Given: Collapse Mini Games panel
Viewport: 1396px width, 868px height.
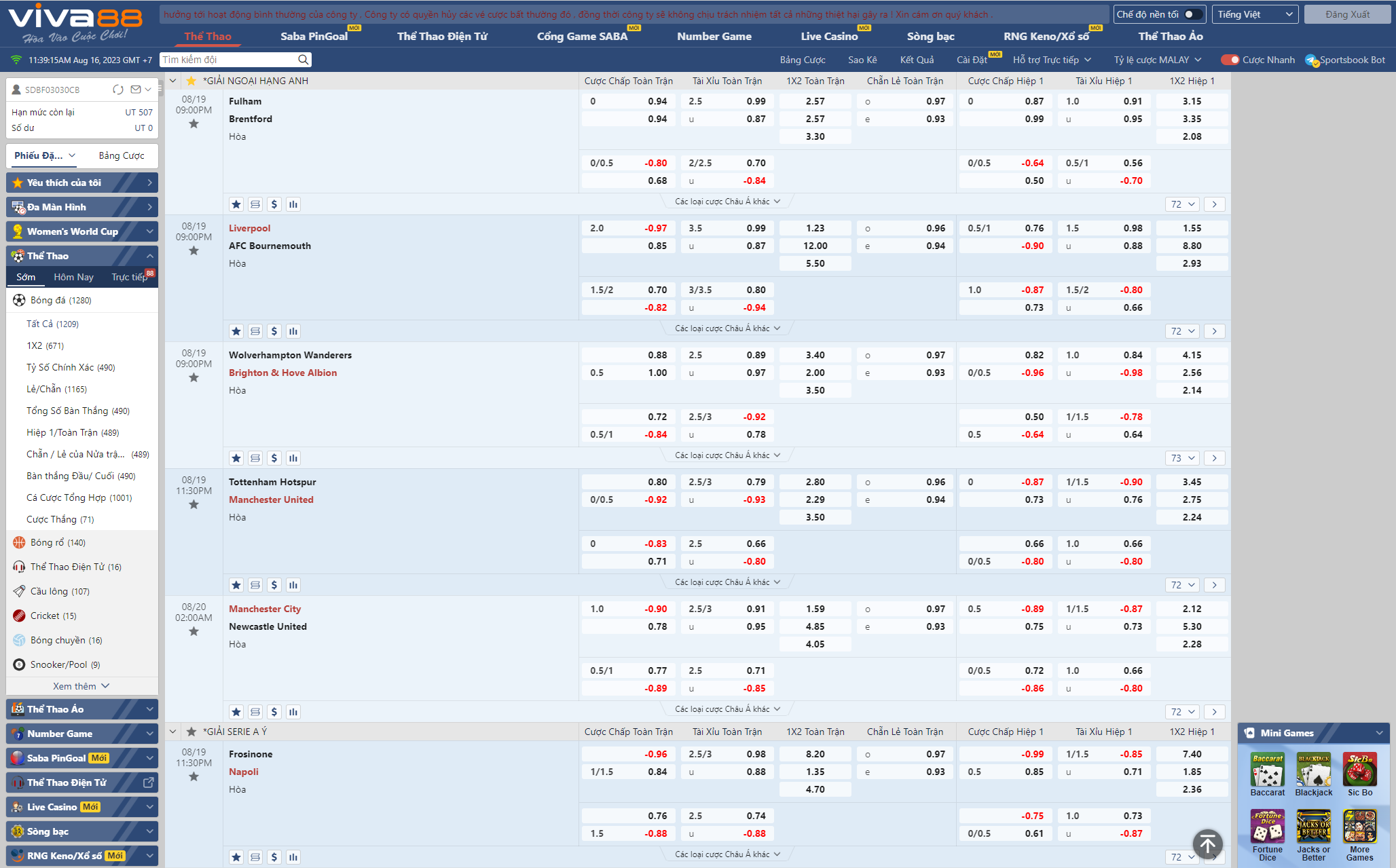Looking at the screenshot, I should [1379, 733].
